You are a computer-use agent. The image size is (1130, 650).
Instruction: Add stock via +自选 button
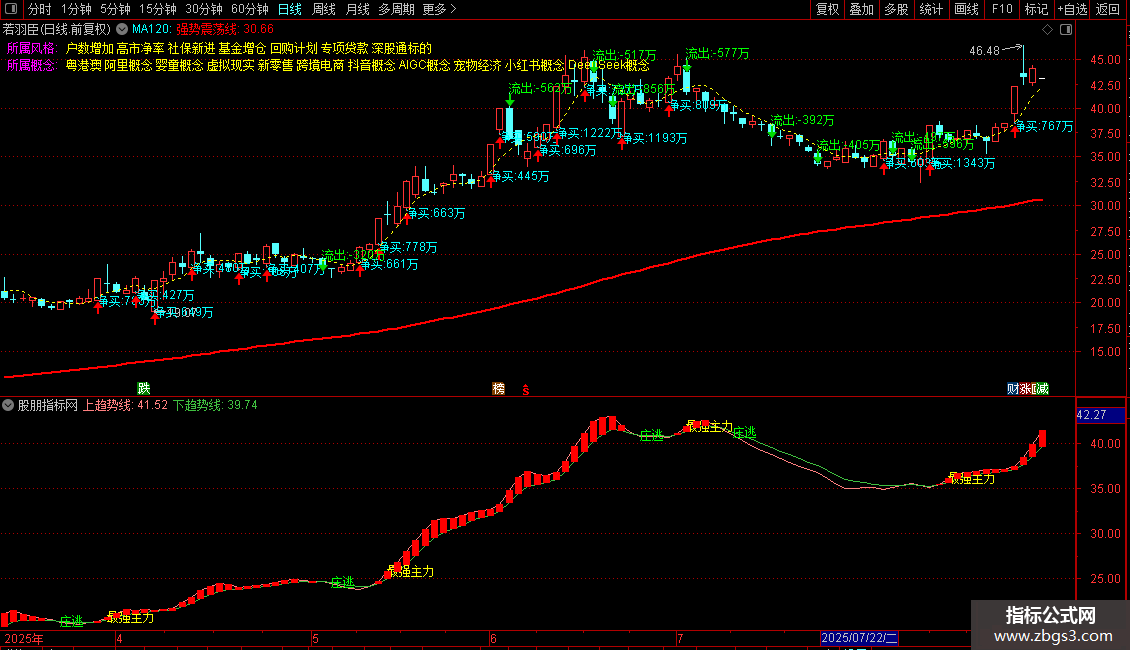(x=1072, y=9)
